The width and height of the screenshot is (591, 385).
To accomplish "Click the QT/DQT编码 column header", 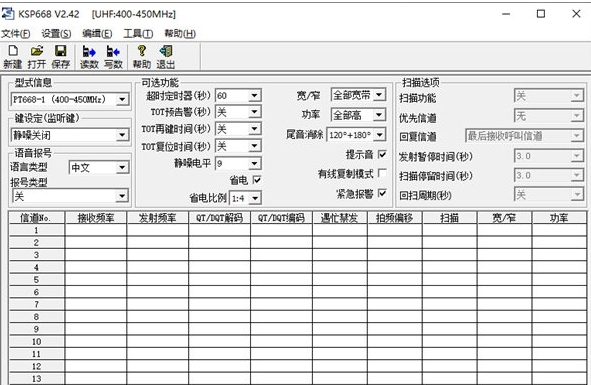I will click(x=281, y=218).
